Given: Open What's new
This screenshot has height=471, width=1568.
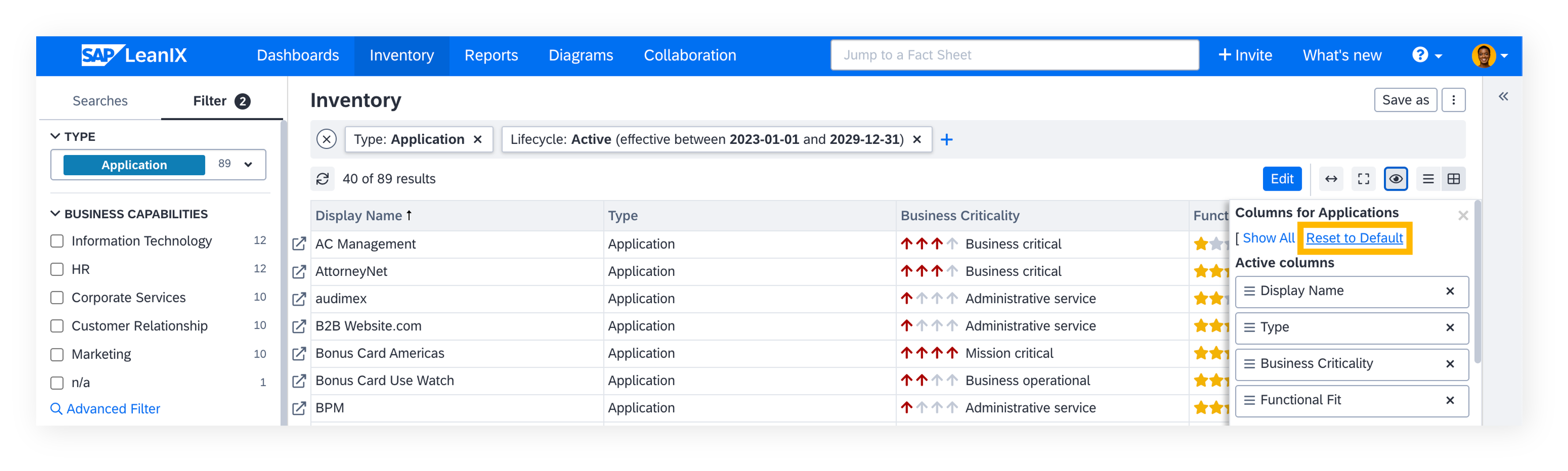Looking at the screenshot, I should pos(1342,55).
